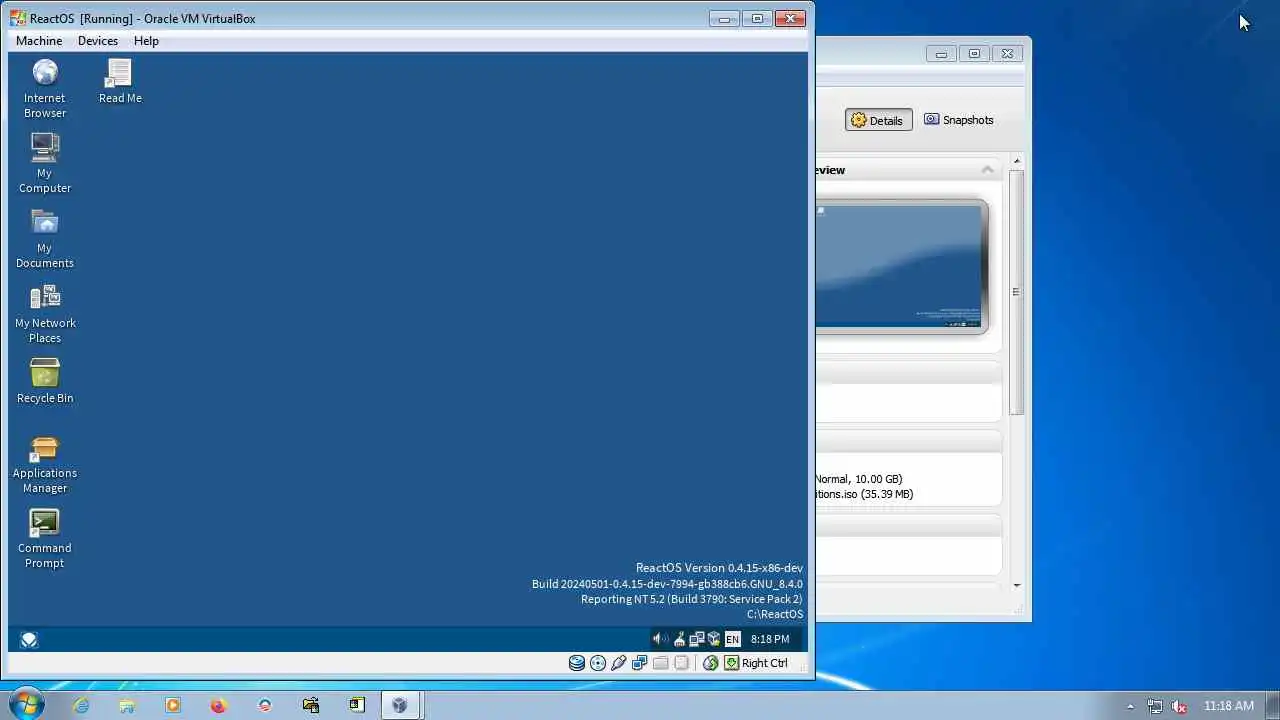1280x720 pixels.
Task: Open the Help menu
Action: pos(146,41)
